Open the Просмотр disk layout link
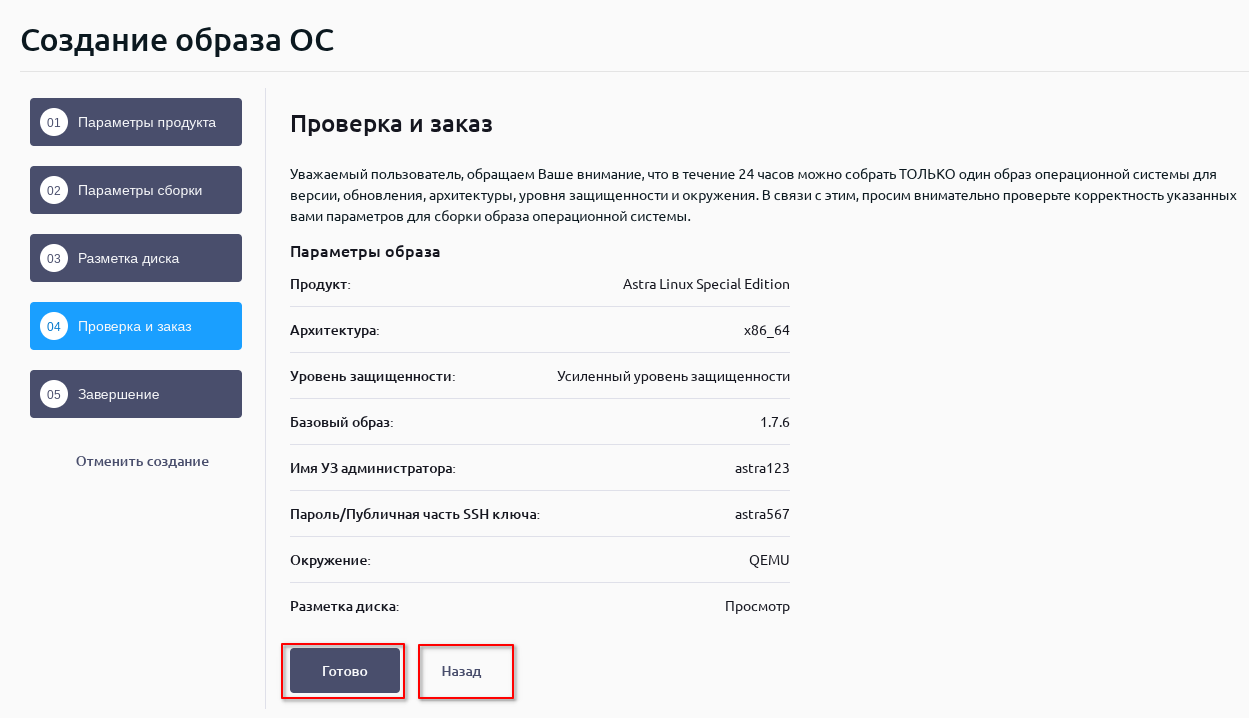Screen dimensions: 1249x718 [x=757, y=606]
